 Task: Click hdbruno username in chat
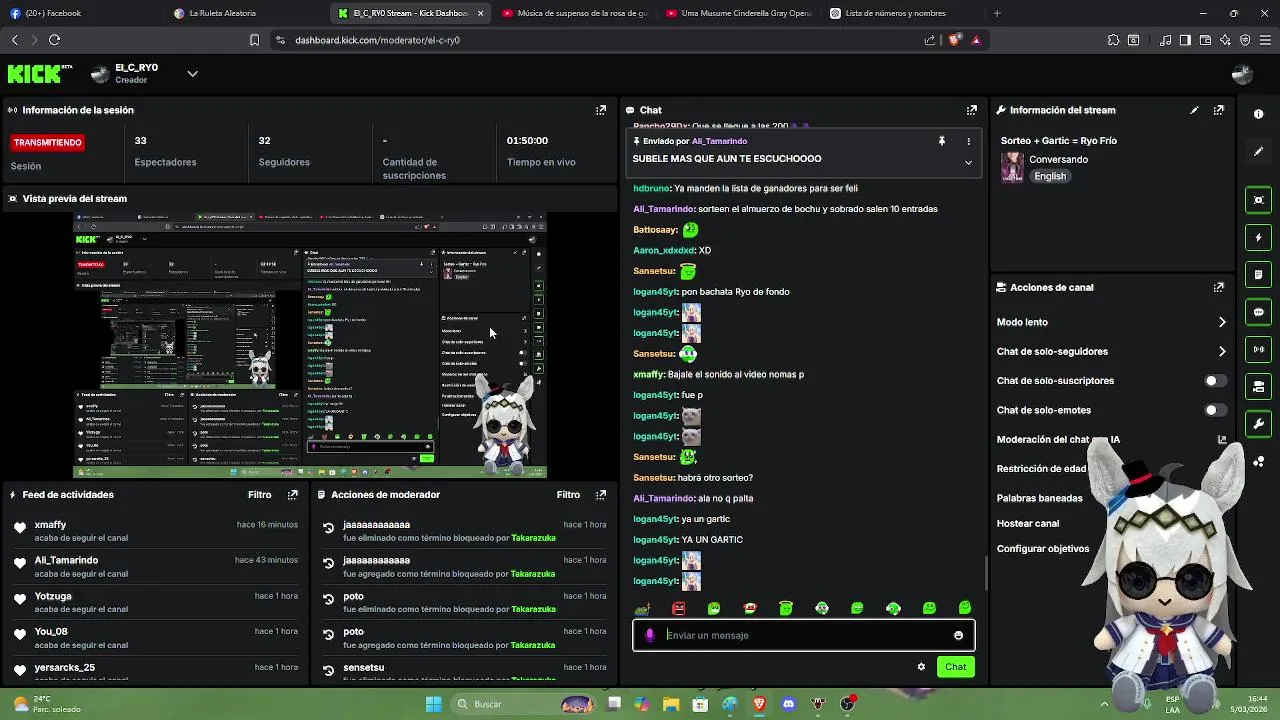coord(651,188)
